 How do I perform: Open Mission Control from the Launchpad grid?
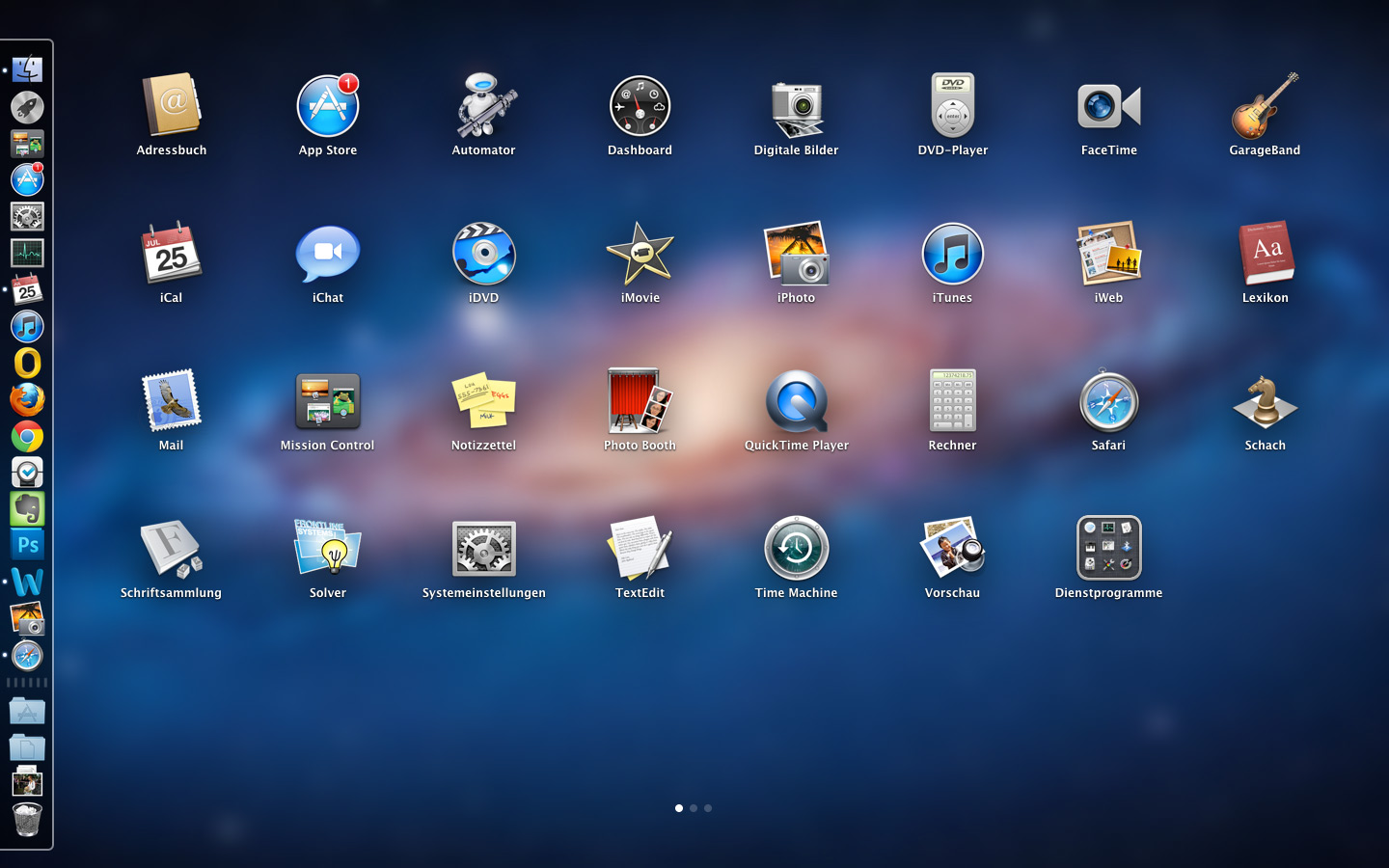click(x=328, y=401)
